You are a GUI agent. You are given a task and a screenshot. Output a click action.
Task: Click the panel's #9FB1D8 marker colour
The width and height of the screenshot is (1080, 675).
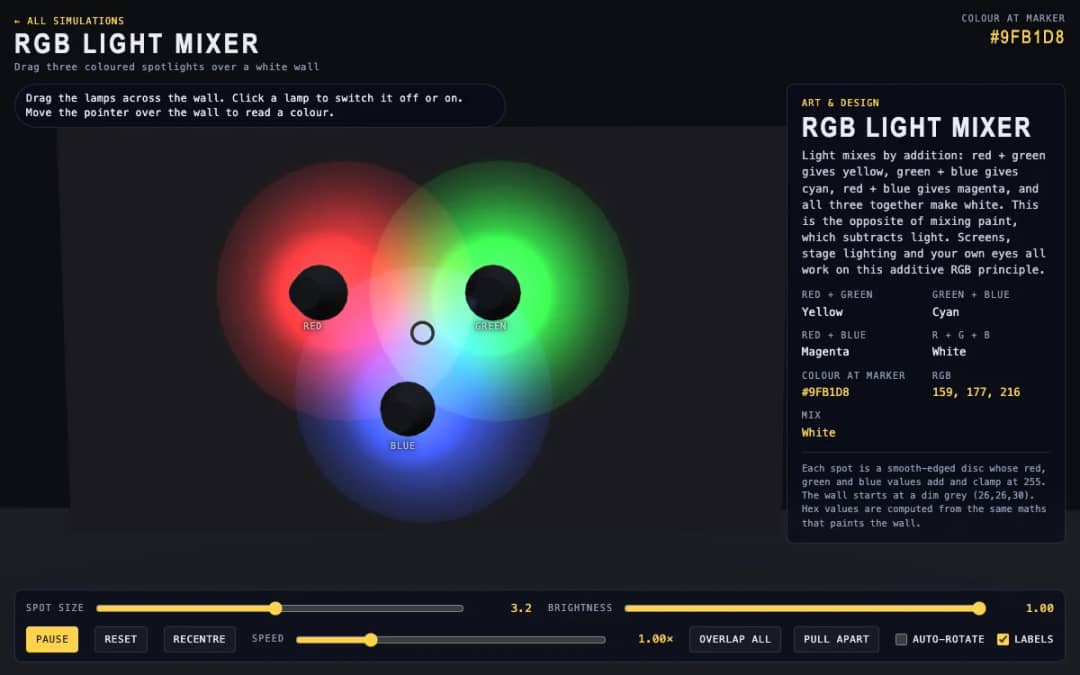pos(825,392)
